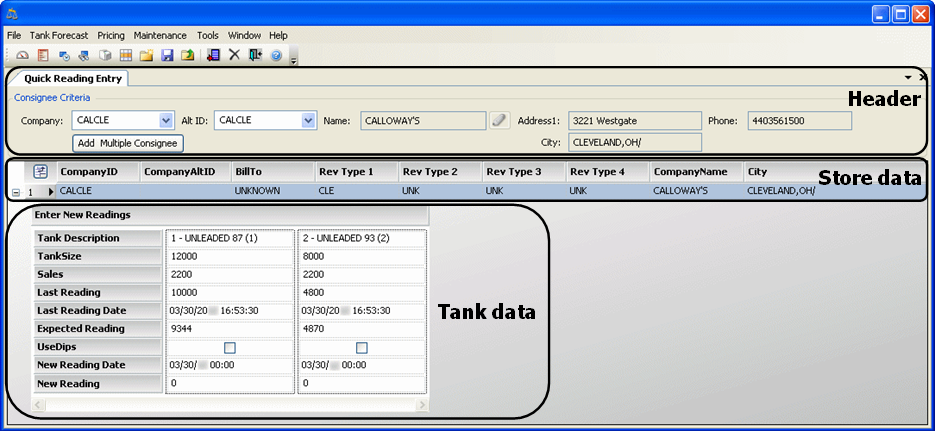Viewport: 935px width, 431px height.
Task: Click the open folder icon in toolbar
Action: tap(146, 55)
